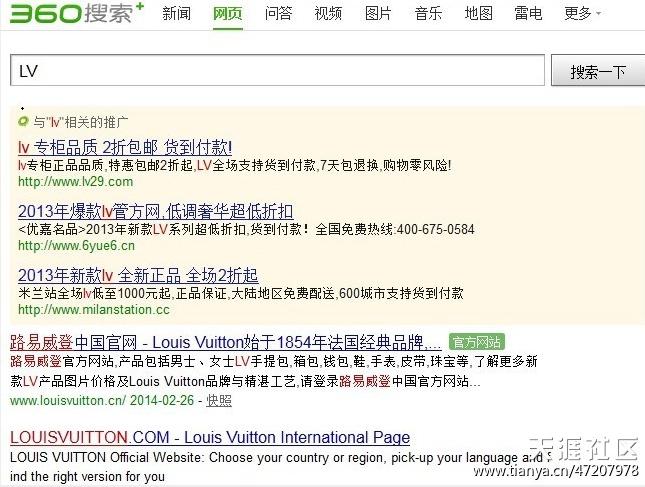Click the URL http://www.lv29.com
Screen dimensions: 645x487
coord(75,181)
